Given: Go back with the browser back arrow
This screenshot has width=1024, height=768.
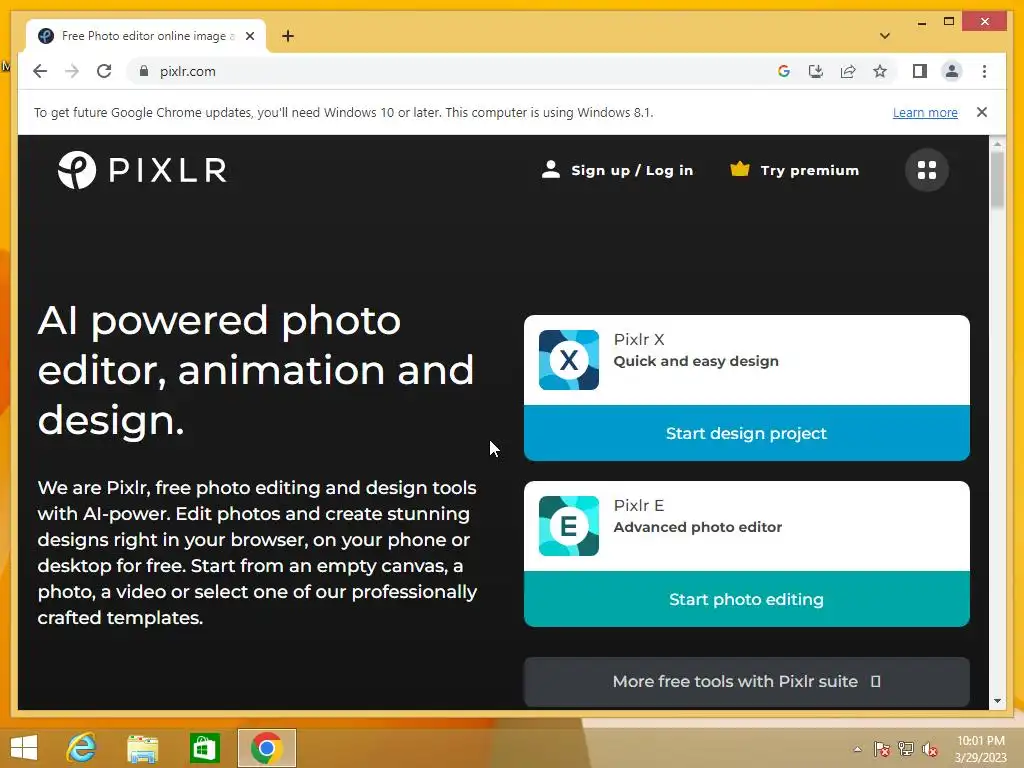Looking at the screenshot, I should pyautogui.click(x=40, y=71).
